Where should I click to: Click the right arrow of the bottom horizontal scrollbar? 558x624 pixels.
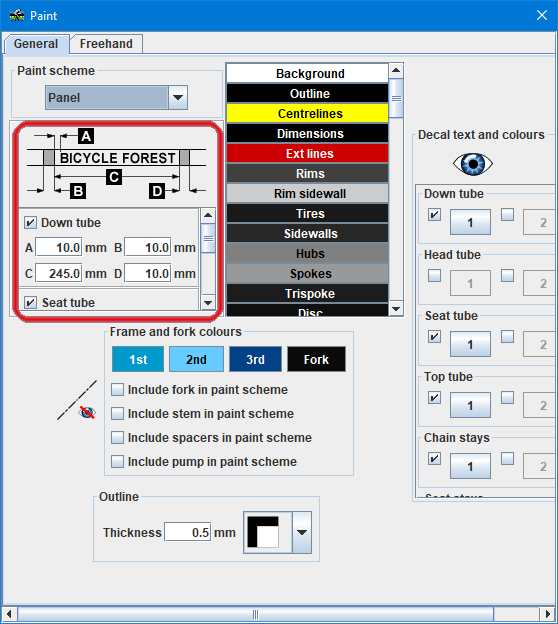coord(548,614)
